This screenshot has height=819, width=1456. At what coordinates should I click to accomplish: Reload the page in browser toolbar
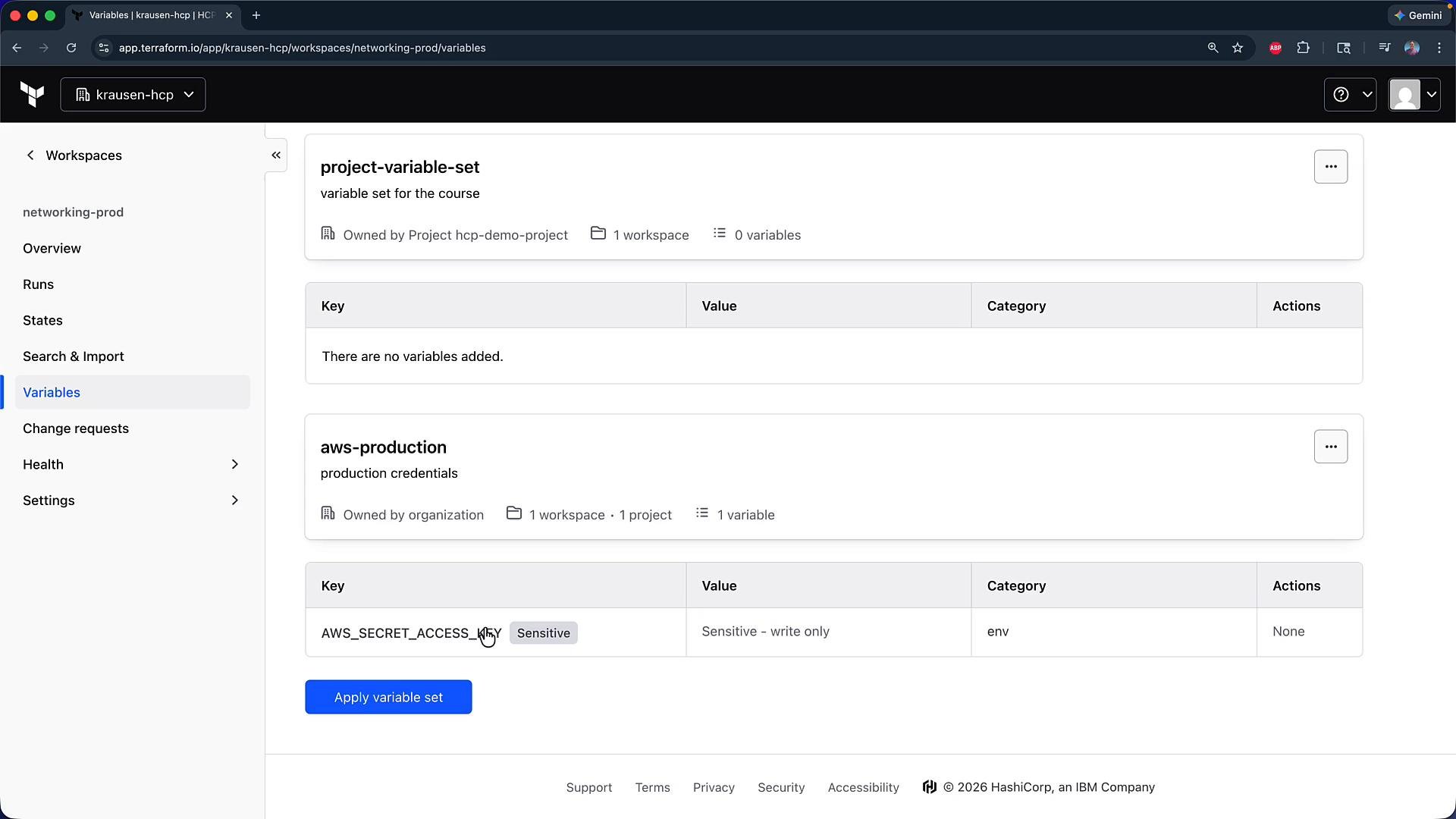click(x=71, y=48)
